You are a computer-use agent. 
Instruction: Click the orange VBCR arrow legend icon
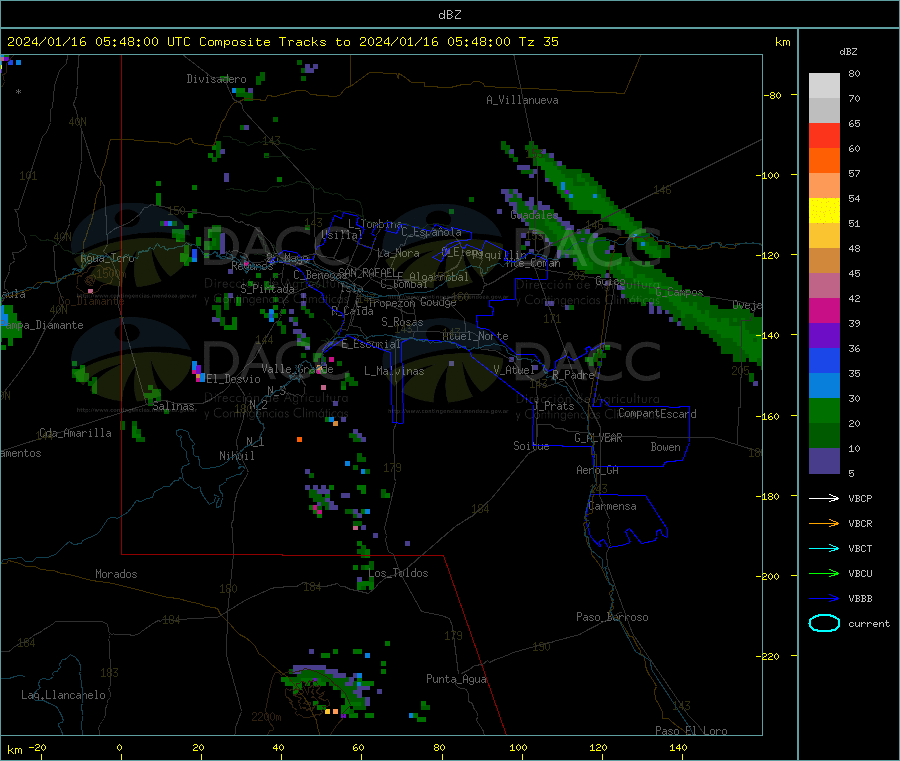click(x=824, y=523)
